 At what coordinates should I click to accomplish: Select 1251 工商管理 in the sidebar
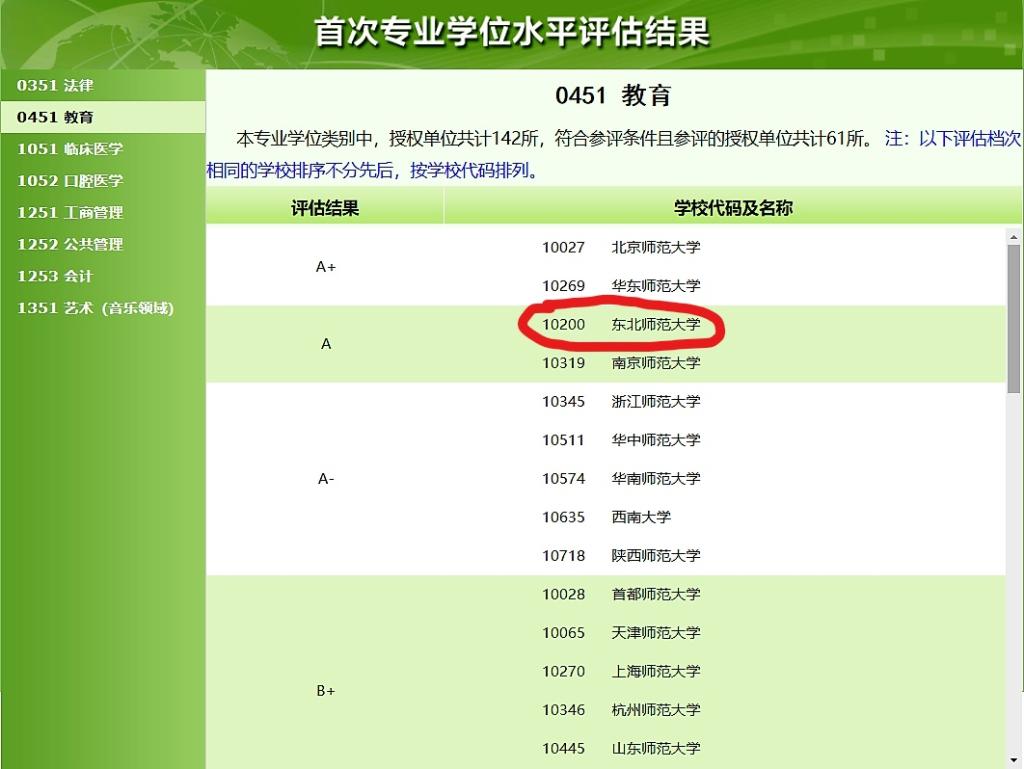(x=70, y=212)
